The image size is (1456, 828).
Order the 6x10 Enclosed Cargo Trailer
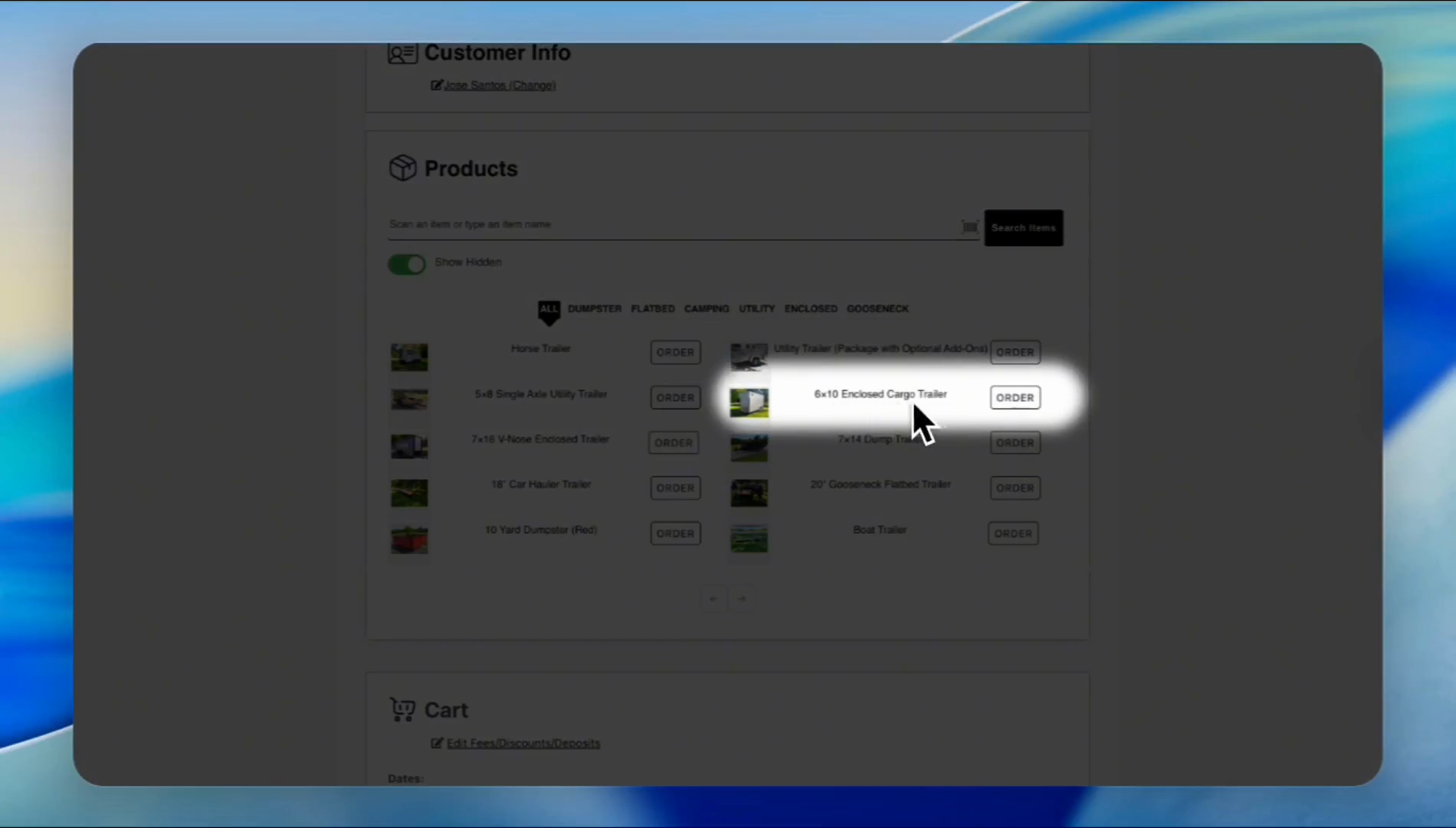coord(1015,398)
